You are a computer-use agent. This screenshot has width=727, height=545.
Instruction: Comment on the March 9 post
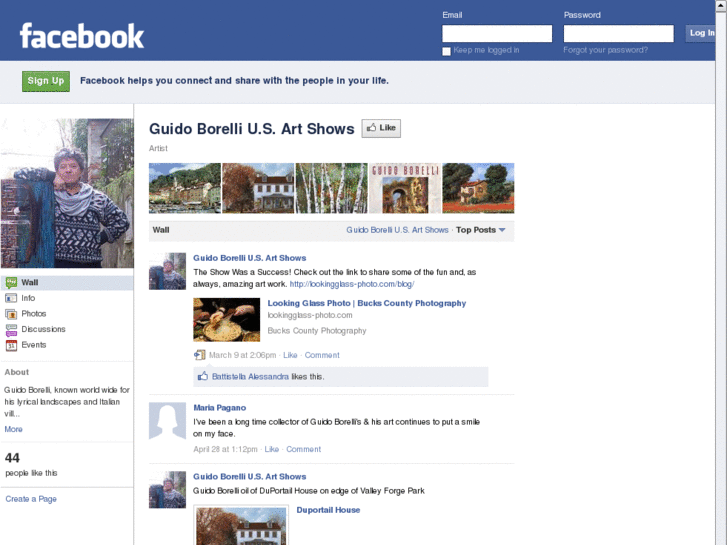tap(322, 355)
